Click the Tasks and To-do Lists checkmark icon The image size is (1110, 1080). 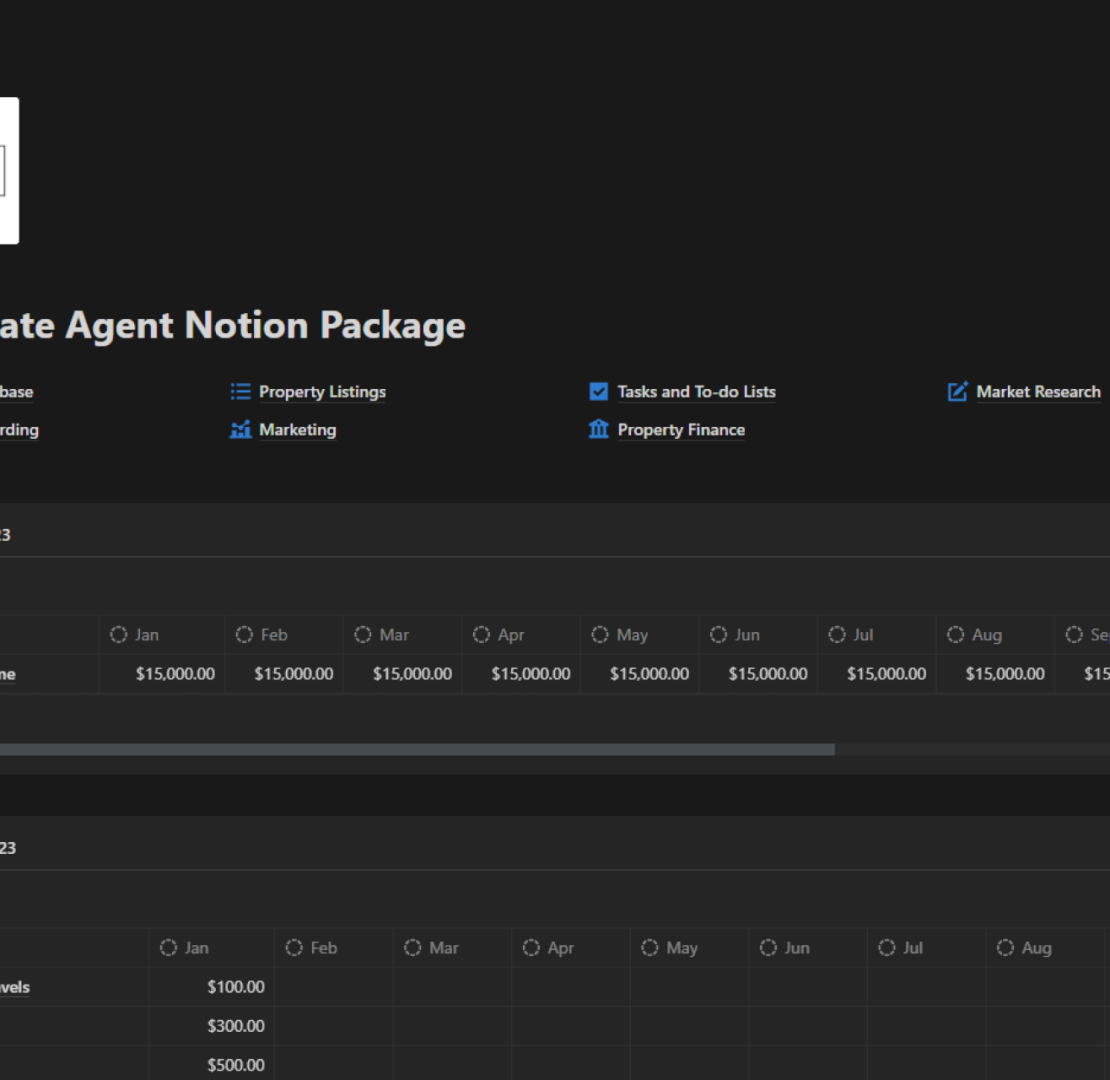click(599, 391)
